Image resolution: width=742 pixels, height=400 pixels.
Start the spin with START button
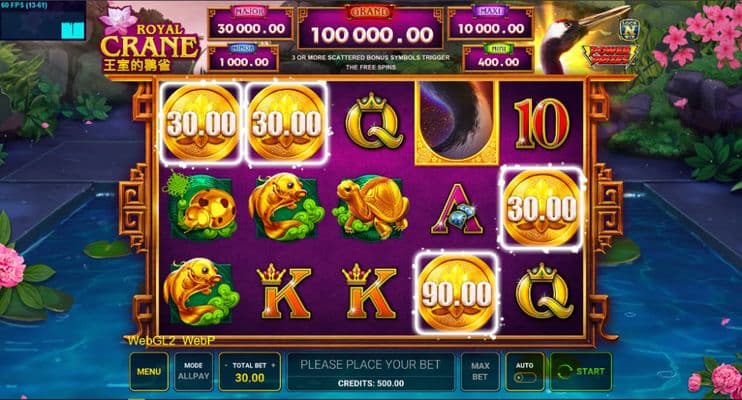pos(581,372)
